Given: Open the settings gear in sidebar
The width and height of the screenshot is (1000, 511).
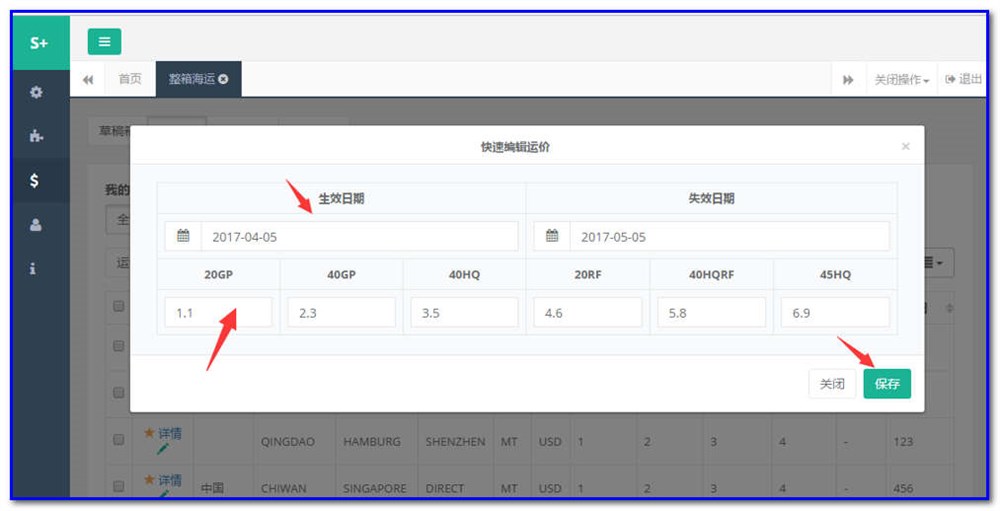Looking at the screenshot, I should click(x=36, y=92).
